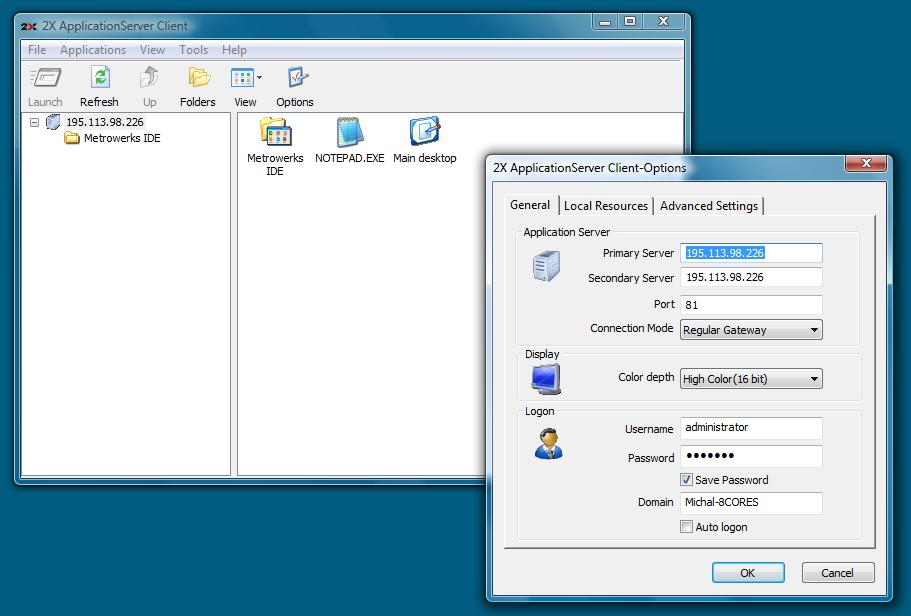The image size is (911, 616).
Task: Switch to the Local Resources tab
Action: [x=606, y=206]
